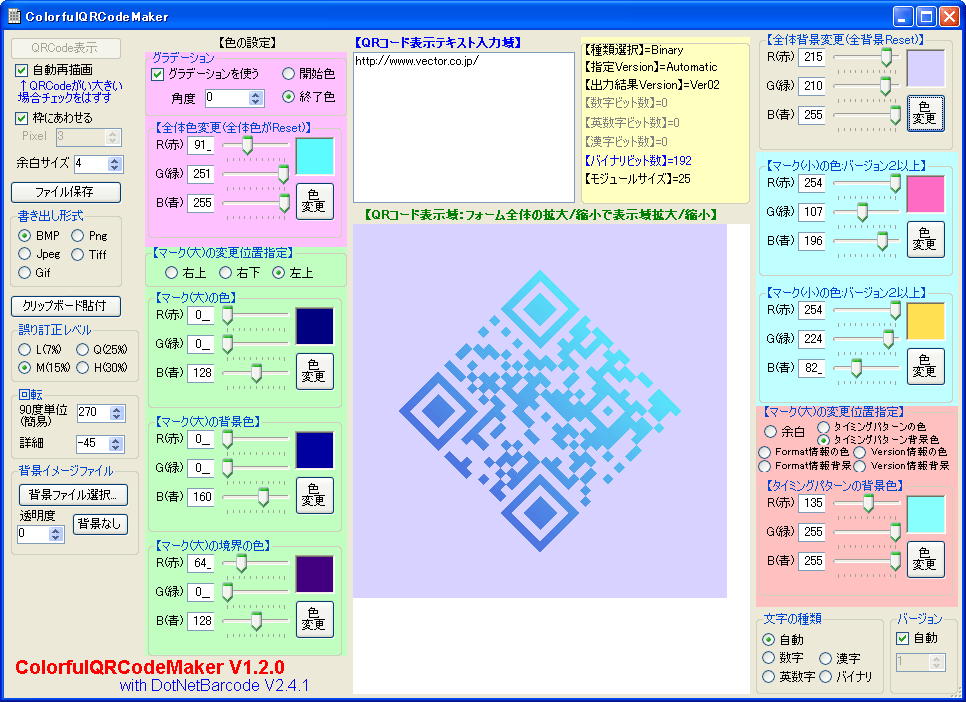Select バイナリ character type
Screen dimensions: 966x702
[826, 676]
